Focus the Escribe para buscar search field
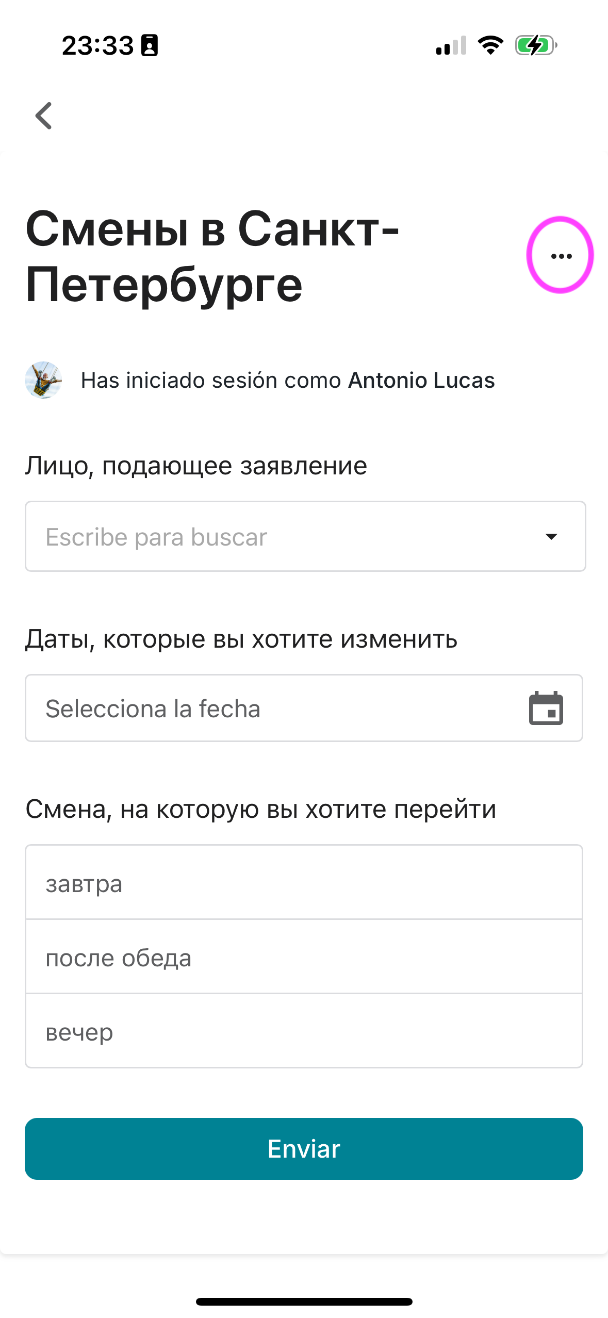The image size is (608, 1318). click(305, 537)
